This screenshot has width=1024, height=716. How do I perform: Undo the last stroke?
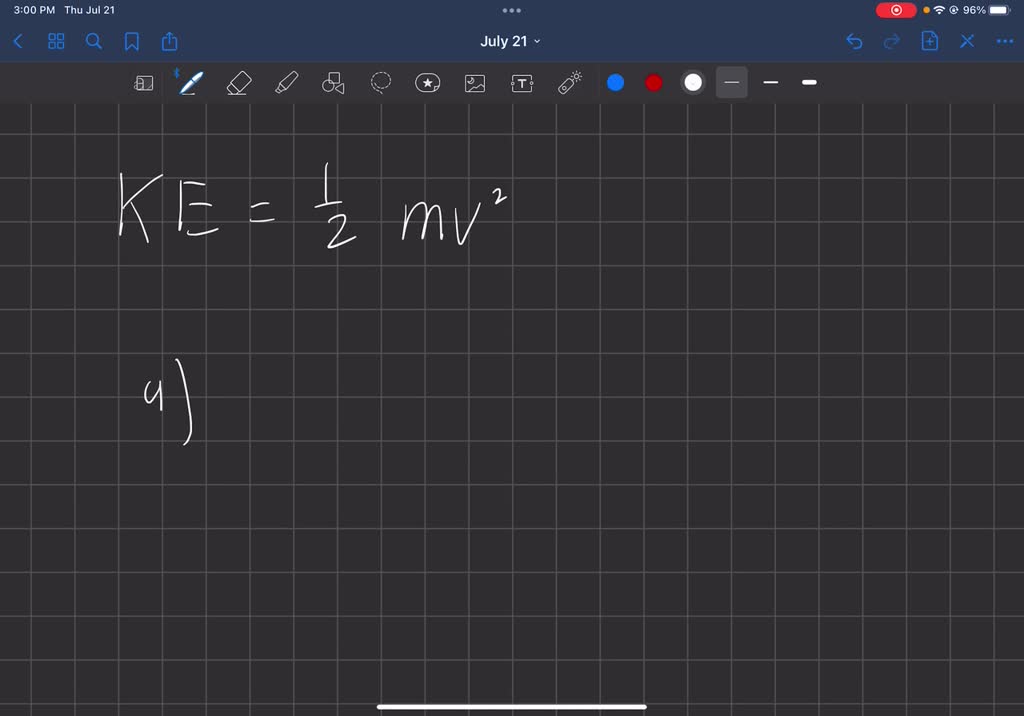click(x=854, y=42)
